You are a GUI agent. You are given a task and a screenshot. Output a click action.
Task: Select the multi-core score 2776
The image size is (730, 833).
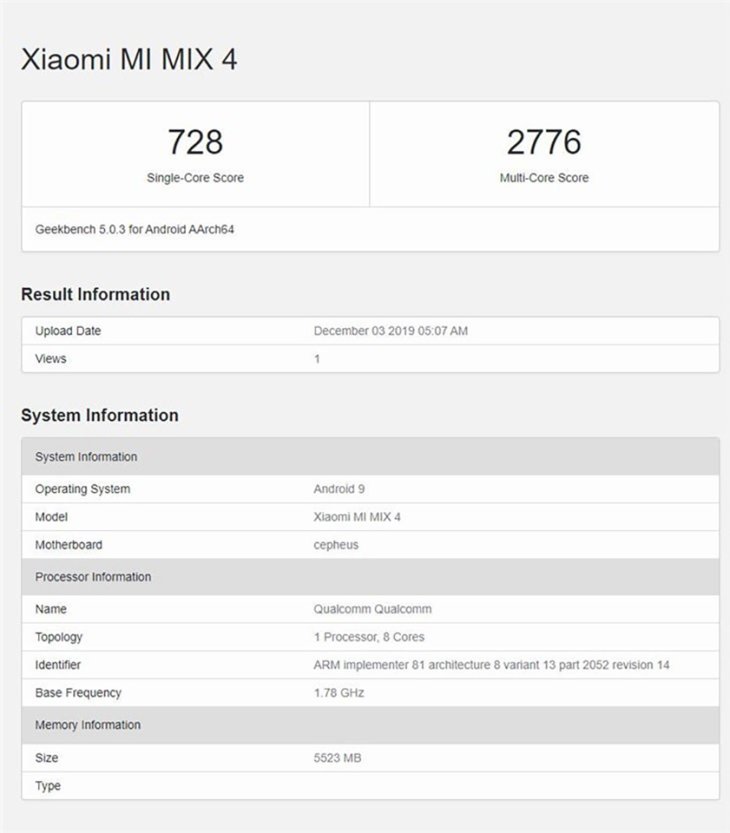click(x=544, y=142)
